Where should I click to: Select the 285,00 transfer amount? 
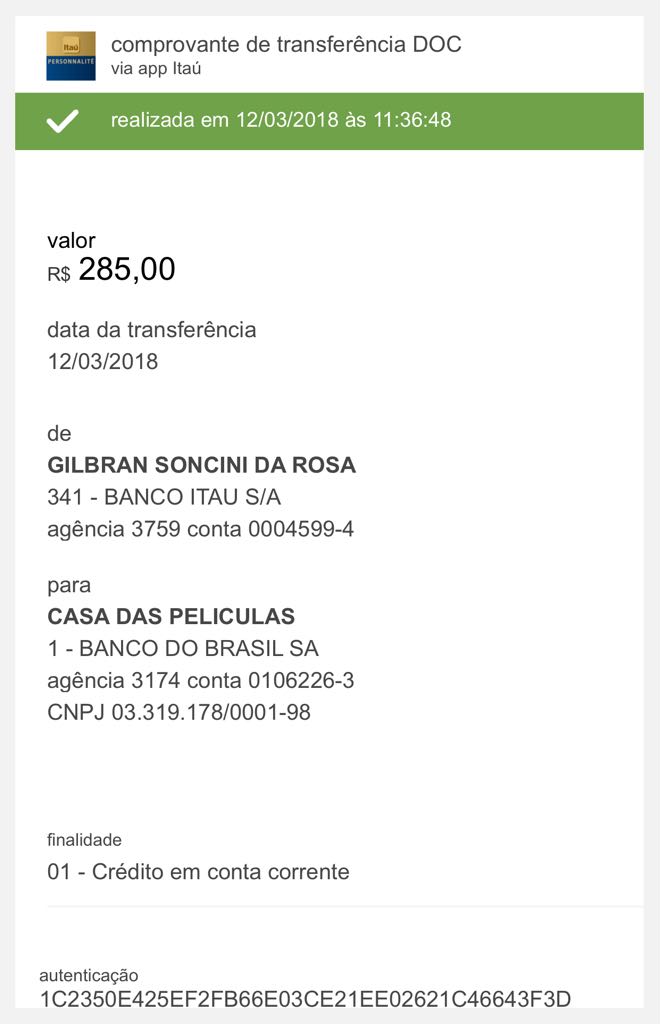point(126,269)
